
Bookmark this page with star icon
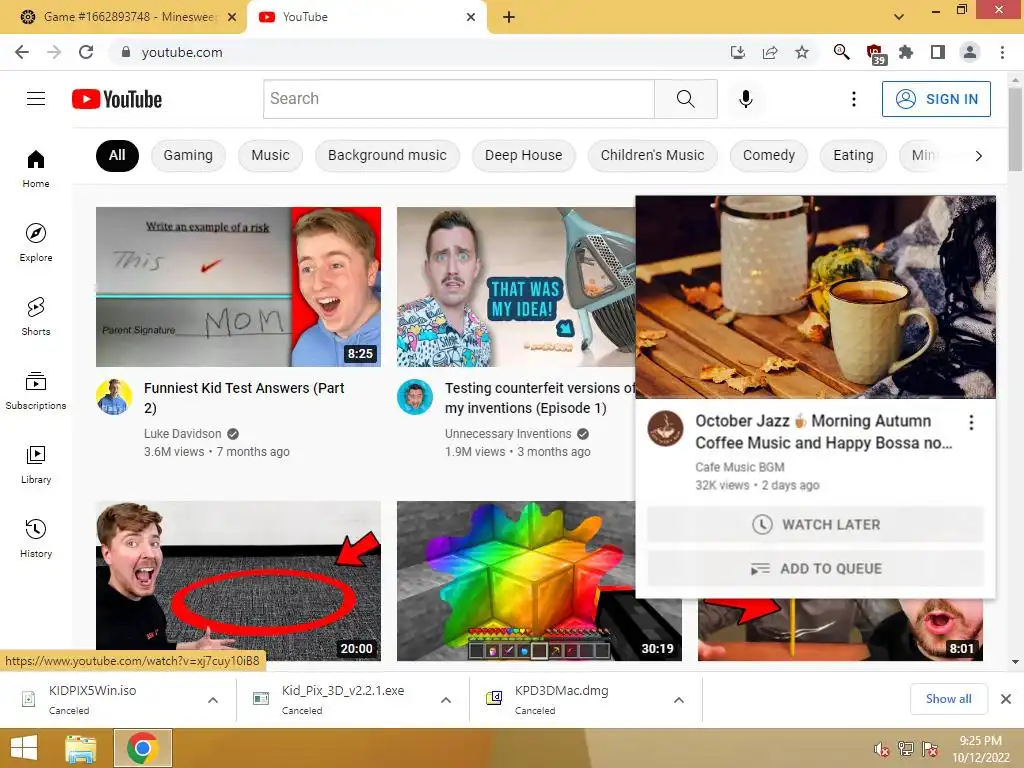[802, 52]
